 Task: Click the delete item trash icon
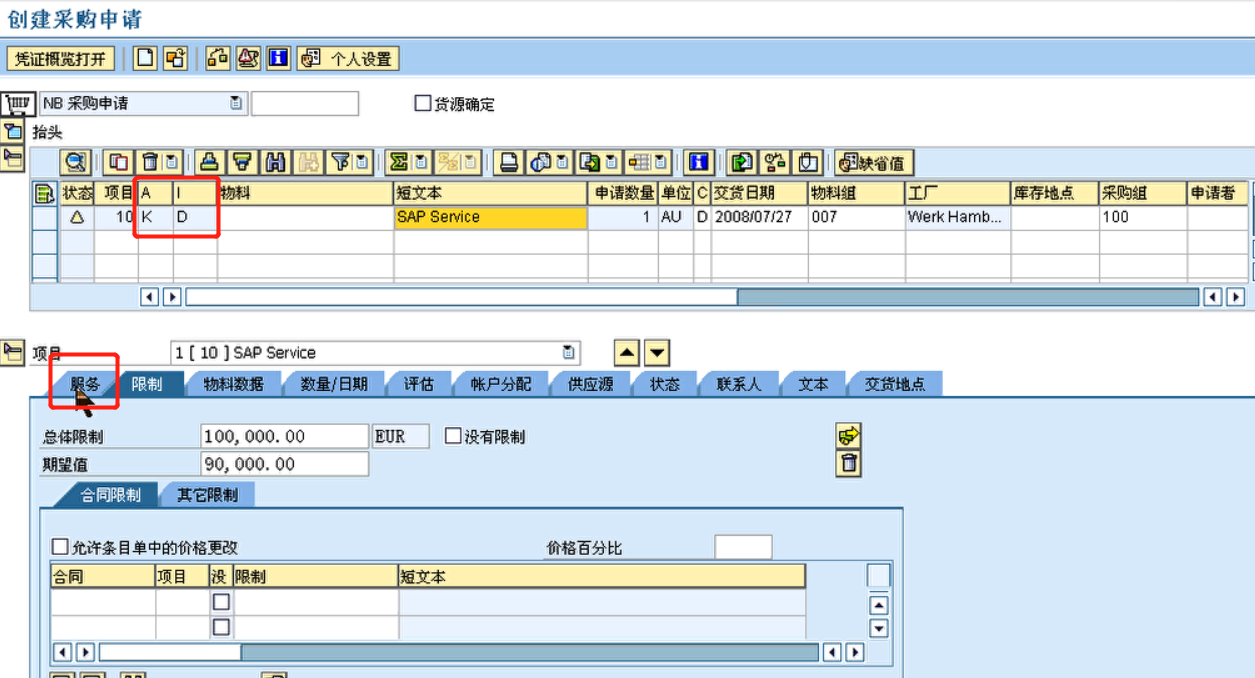149,162
